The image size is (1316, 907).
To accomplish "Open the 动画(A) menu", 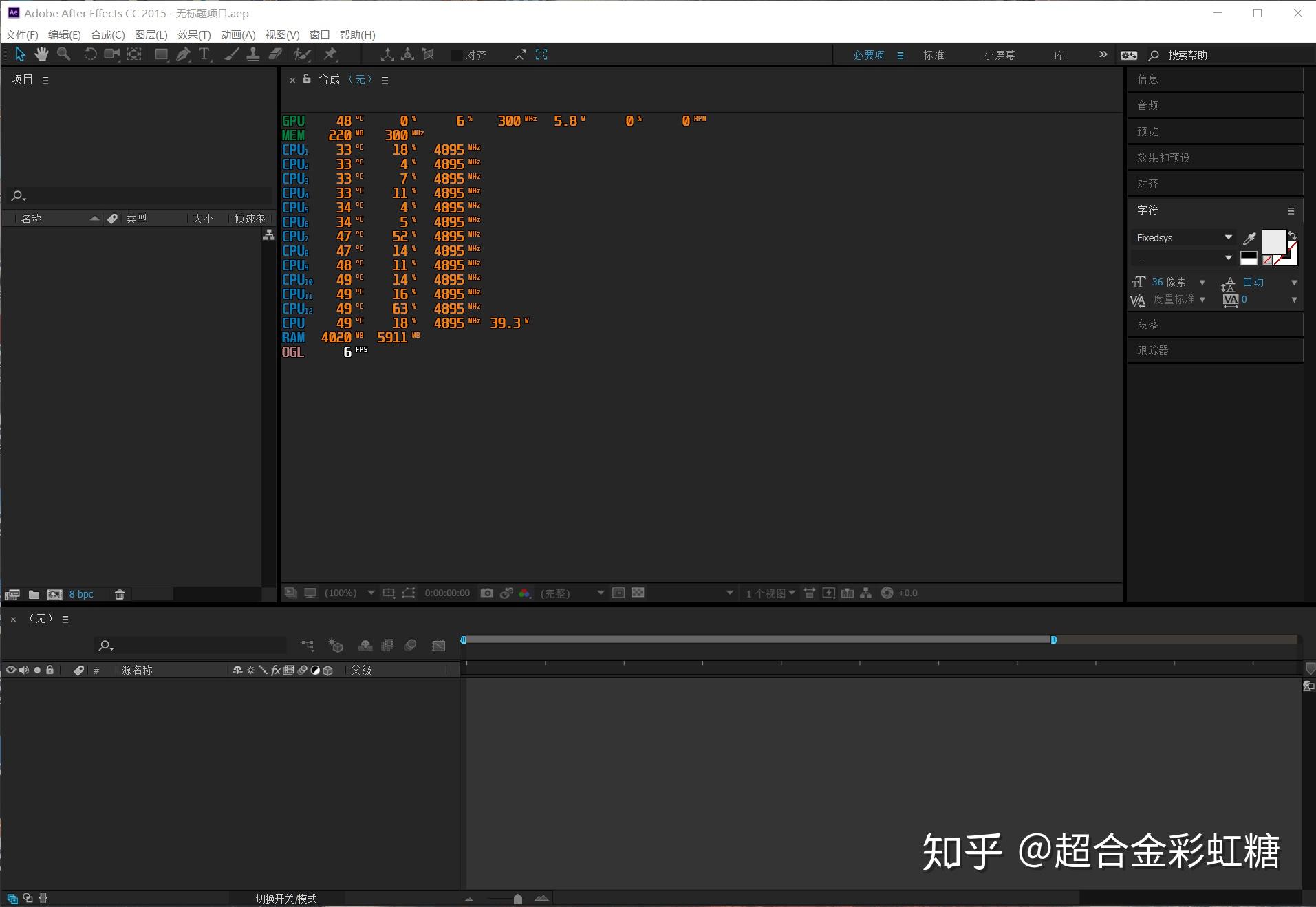I will click(238, 34).
